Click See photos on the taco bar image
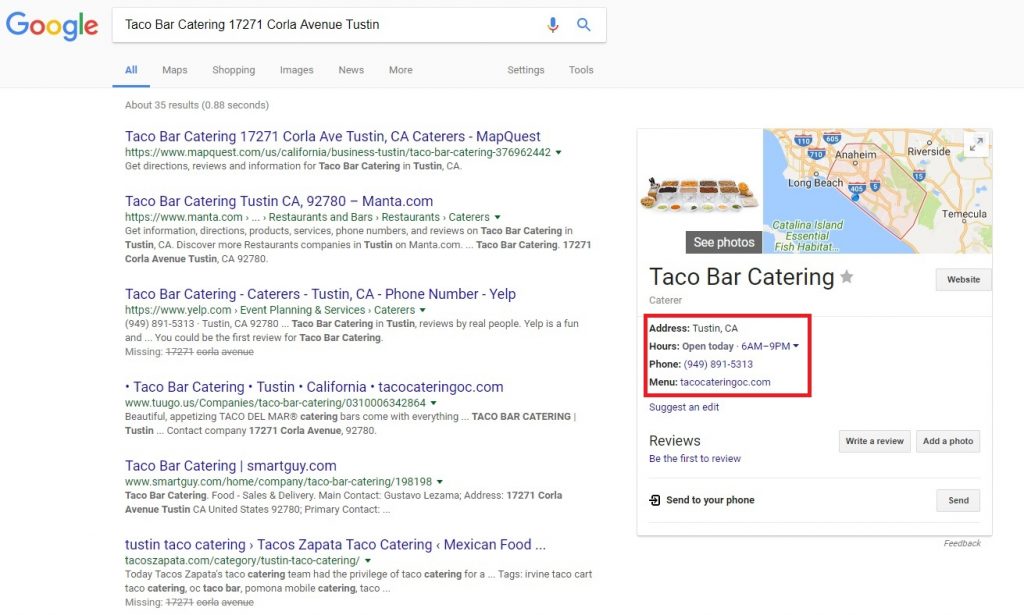The image size is (1024, 615). 724,242
